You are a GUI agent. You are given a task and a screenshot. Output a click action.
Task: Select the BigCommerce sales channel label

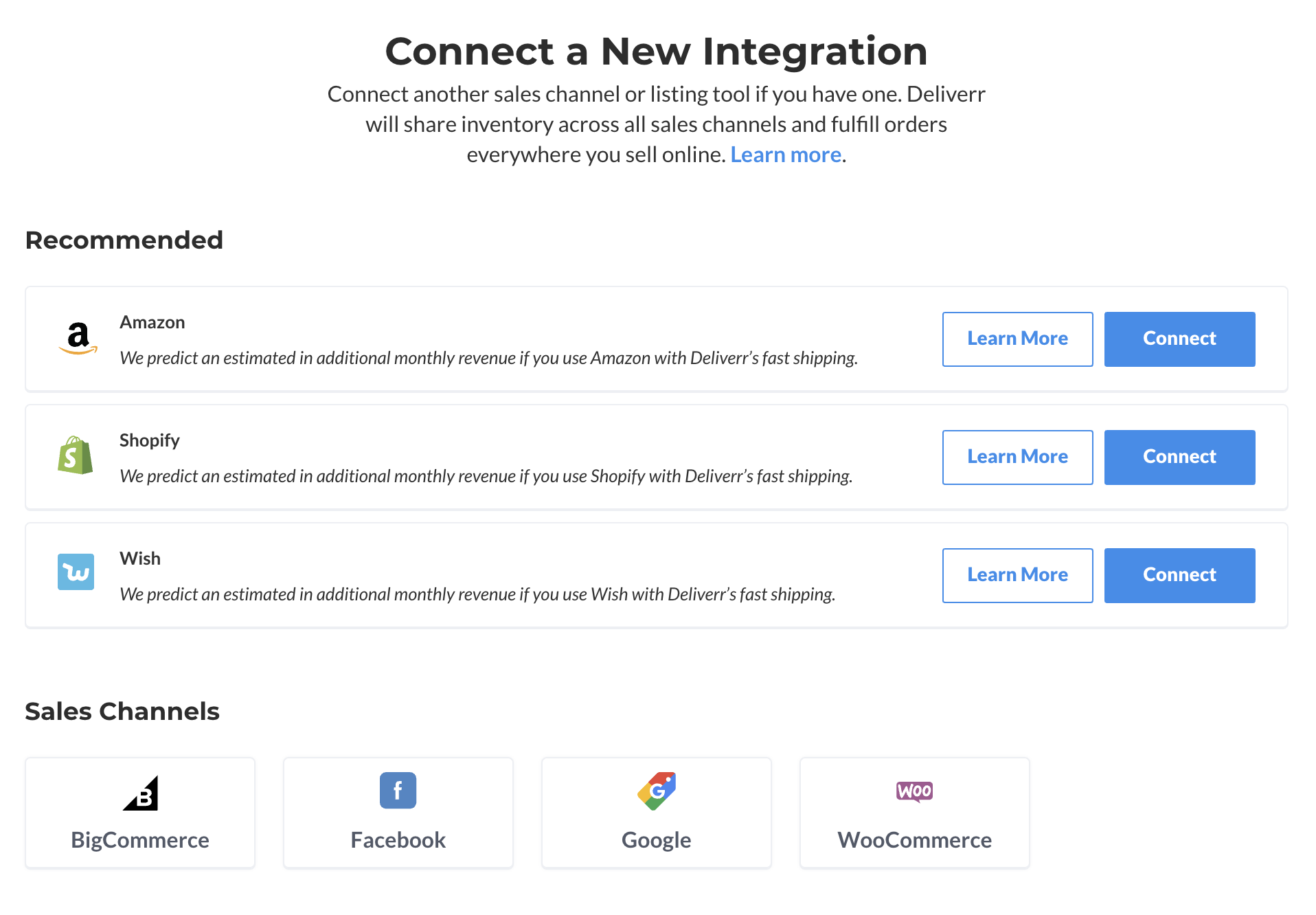[140, 840]
